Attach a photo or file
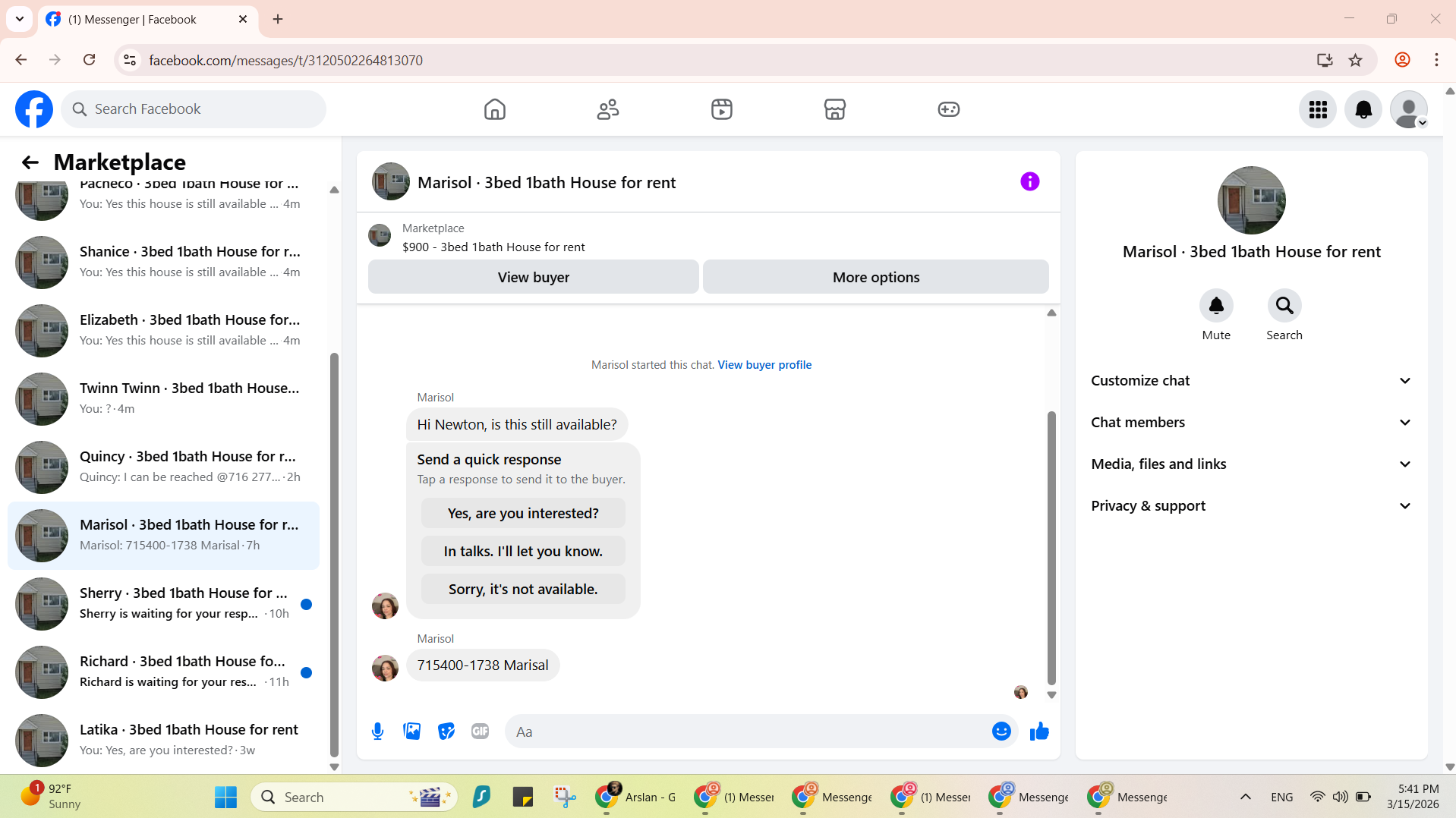Viewport: 1456px width, 818px height. (x=412, y=731)
